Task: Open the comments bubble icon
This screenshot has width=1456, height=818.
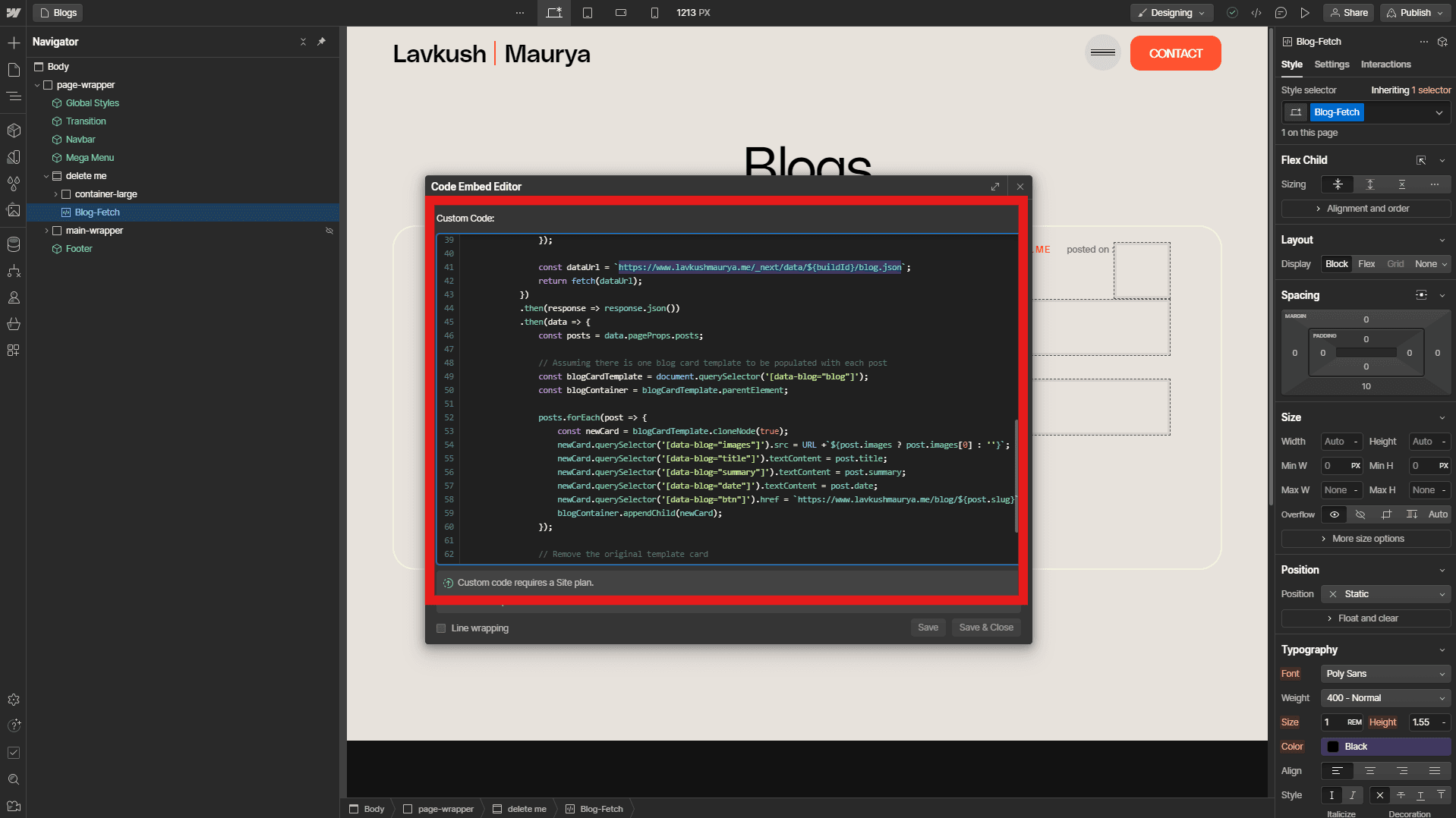Action: pyautogui.click(x=1281, y=13)
